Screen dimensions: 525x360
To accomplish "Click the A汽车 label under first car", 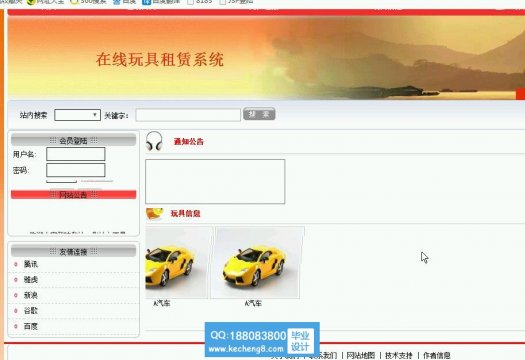I will 162,303.
